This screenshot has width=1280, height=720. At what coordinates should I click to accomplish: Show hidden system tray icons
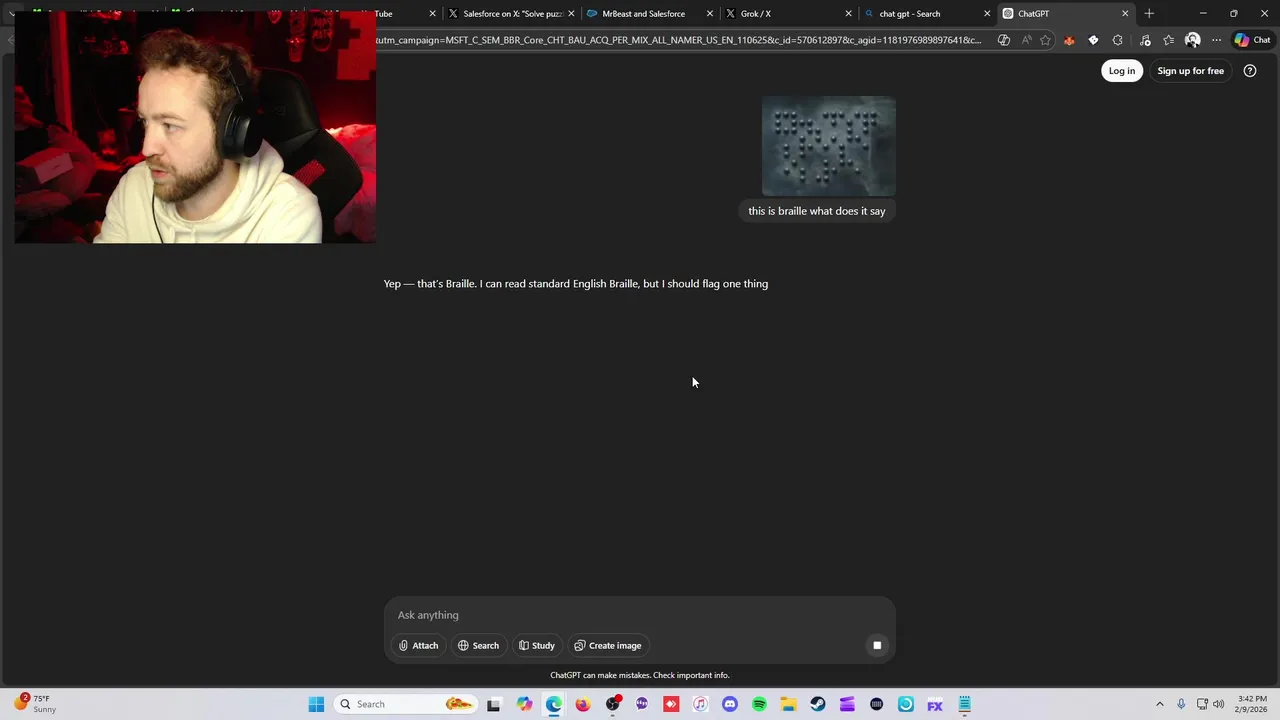click(1160, 704)
